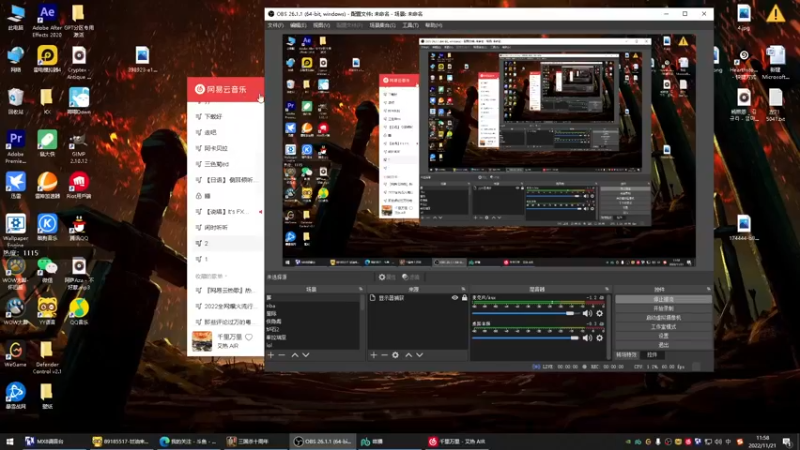
Task: Open source properties gear below Sources list
Action: click(395, 355)
